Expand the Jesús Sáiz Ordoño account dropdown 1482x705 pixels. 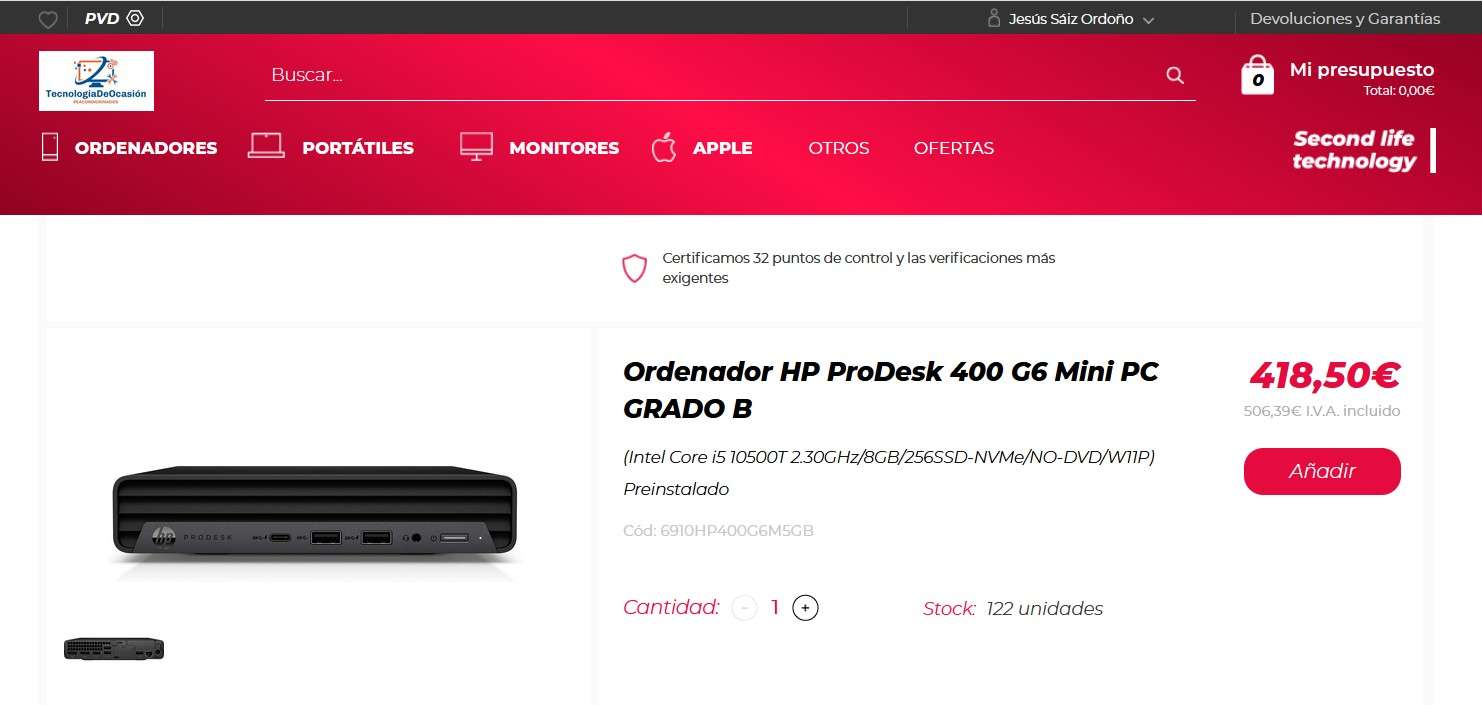point(1148,20)
